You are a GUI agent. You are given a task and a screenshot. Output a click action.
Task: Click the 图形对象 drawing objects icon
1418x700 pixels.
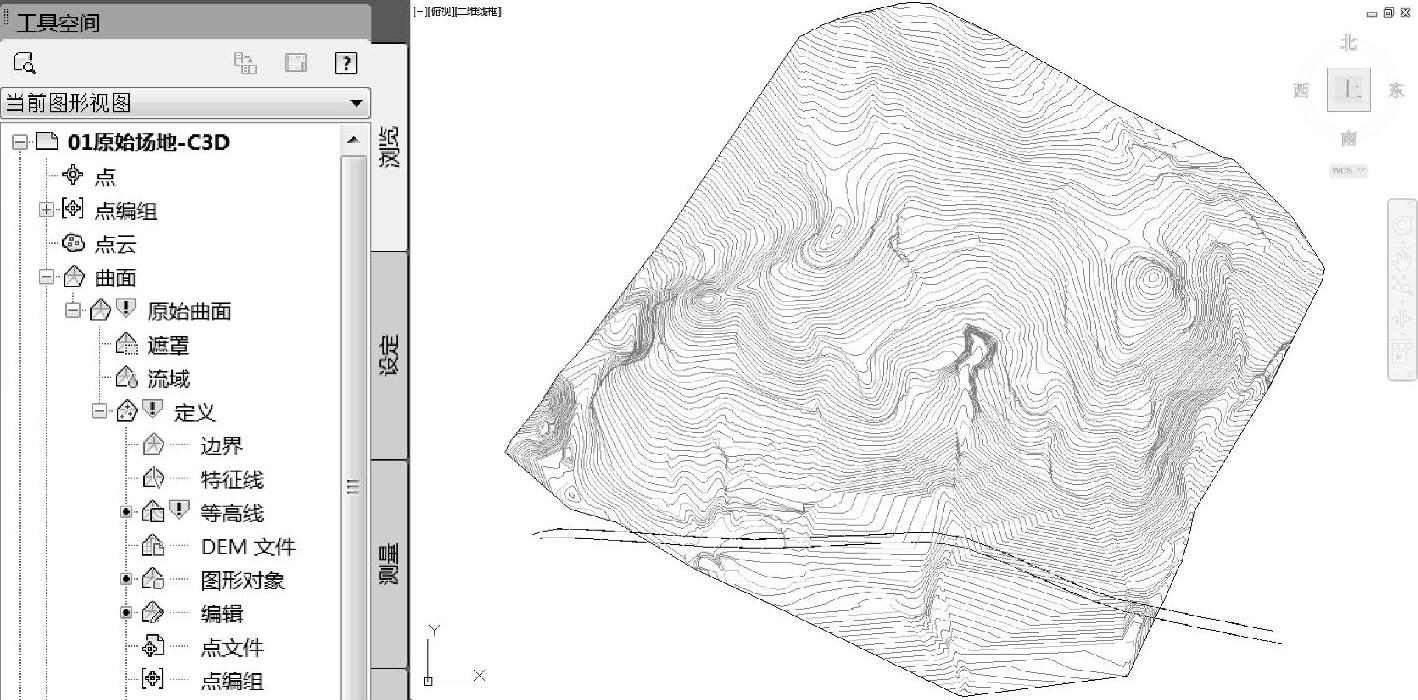coord(152,579)
